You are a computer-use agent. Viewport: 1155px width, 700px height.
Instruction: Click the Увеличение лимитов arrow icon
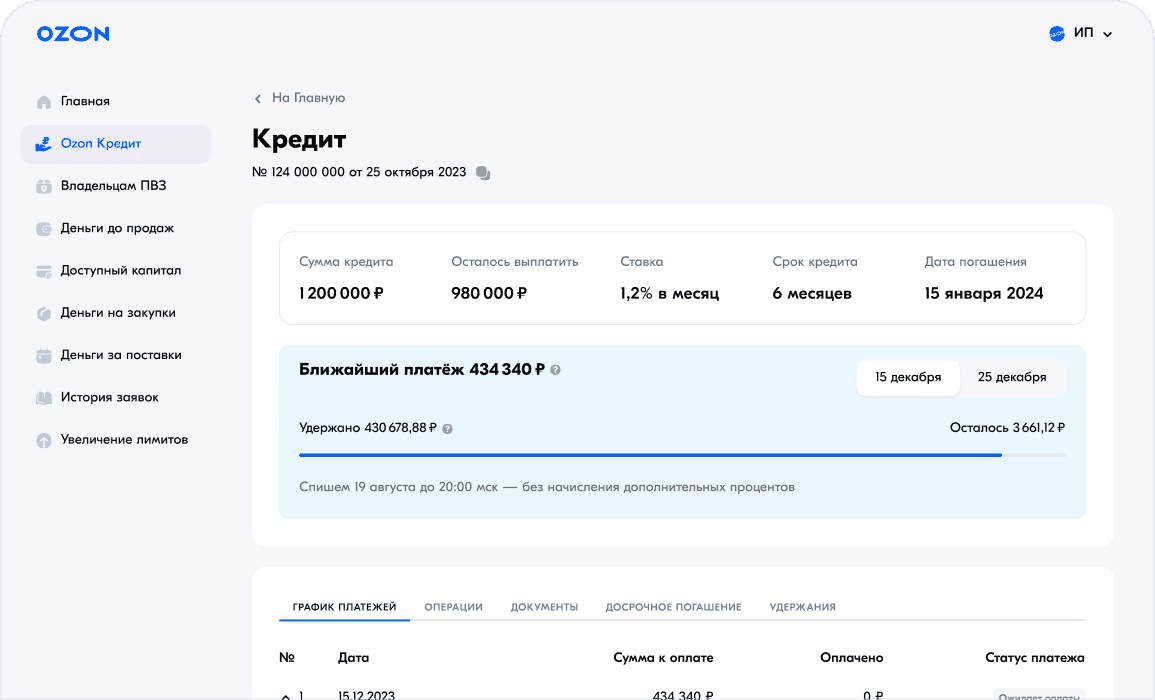pyautogui.click(x=44, y=441)
